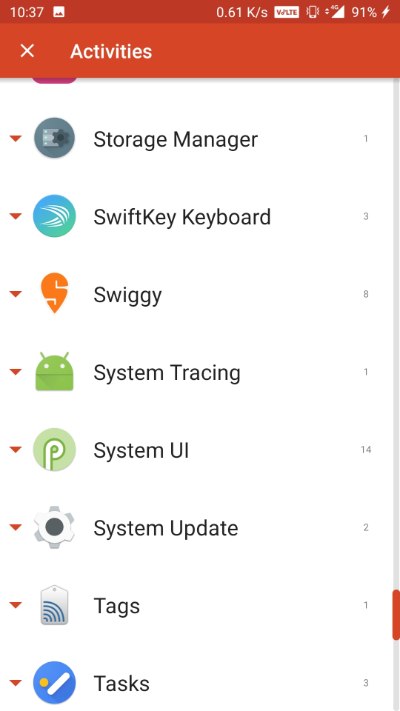Viewport: 400px width, 711px height.
Task: Select the System Tracing label
Action: tap(167, 373)
